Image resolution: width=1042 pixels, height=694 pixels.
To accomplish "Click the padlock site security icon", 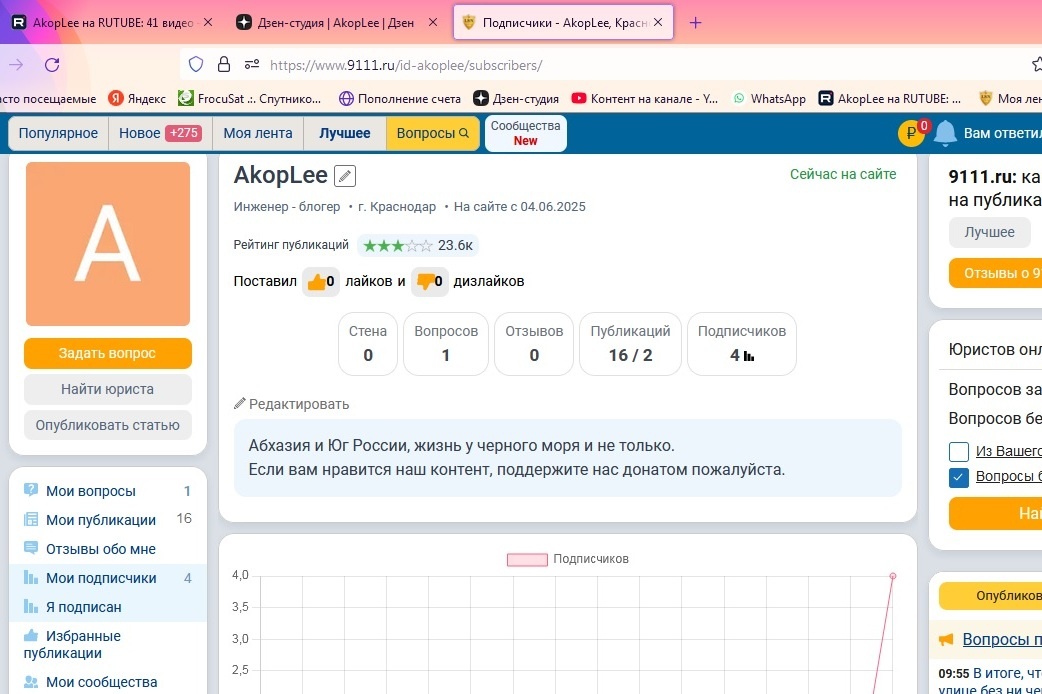I will 224,64.
